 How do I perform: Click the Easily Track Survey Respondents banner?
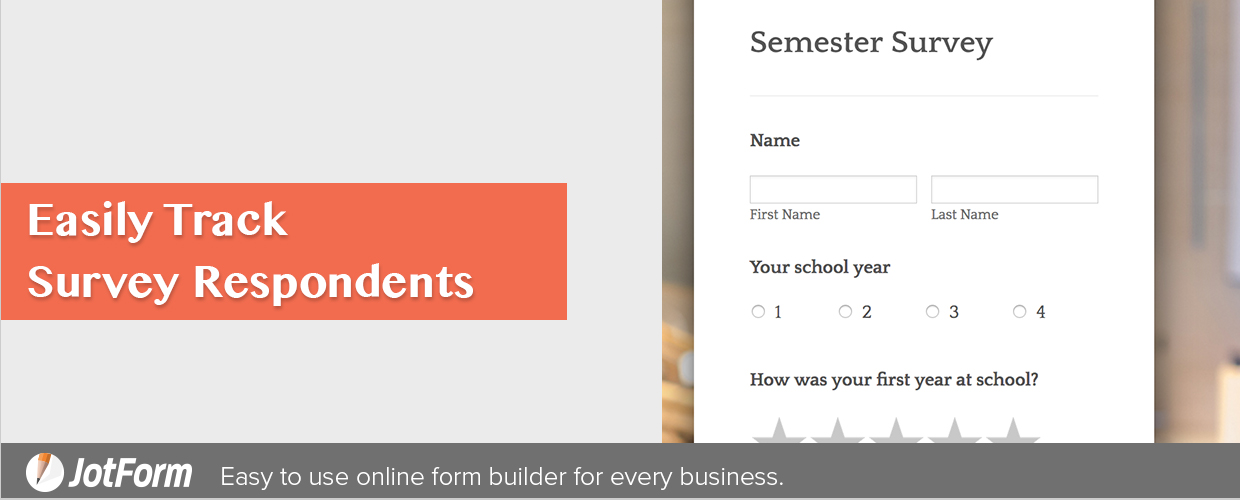284,251
